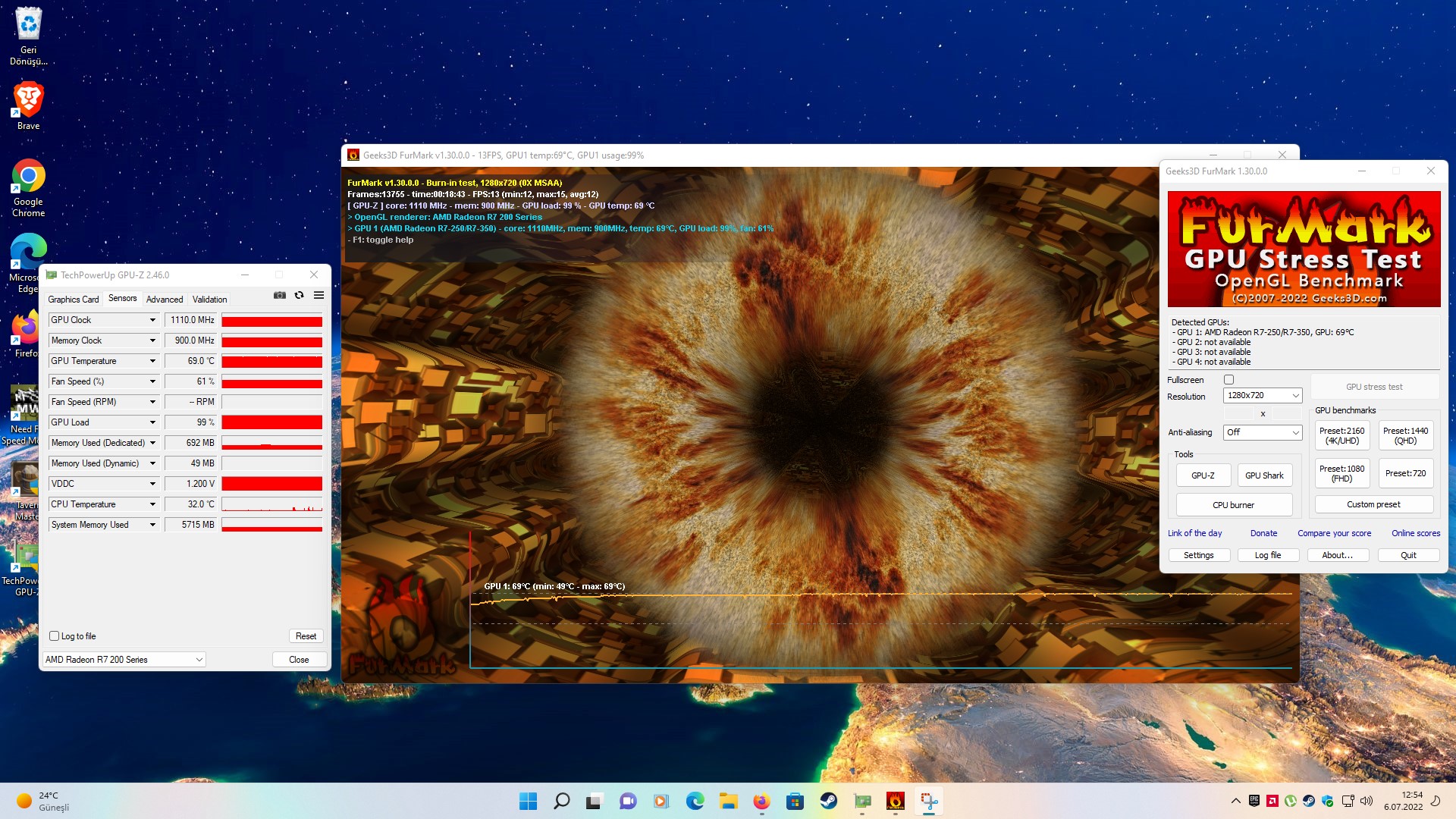The height and width of the screenshot is (819, 1456).
Task: Click the GPU-Z refresh icon
Action: pyautogui.click(x=300, y=295)
